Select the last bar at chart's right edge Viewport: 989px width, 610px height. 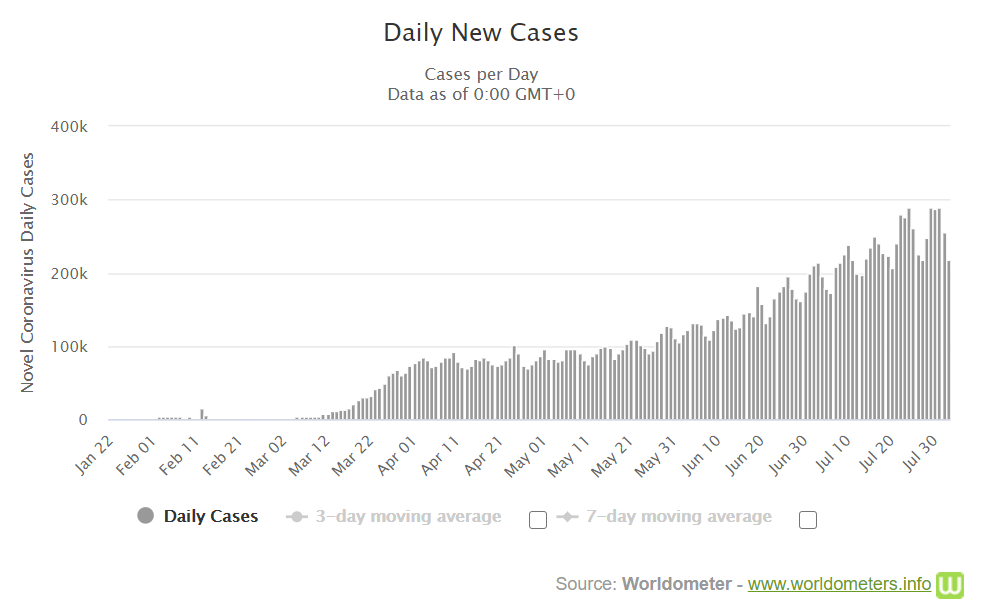click(948, 341)
